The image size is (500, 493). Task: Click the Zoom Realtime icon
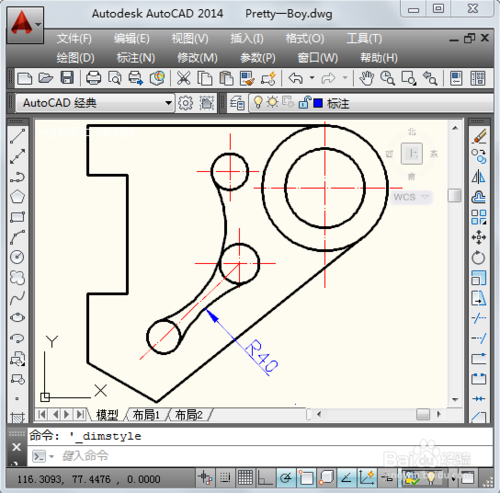[387, 78]
